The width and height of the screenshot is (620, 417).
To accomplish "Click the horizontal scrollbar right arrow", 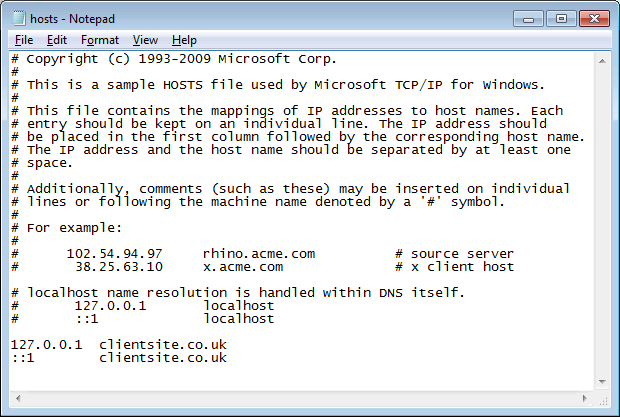I will (585, 398).
